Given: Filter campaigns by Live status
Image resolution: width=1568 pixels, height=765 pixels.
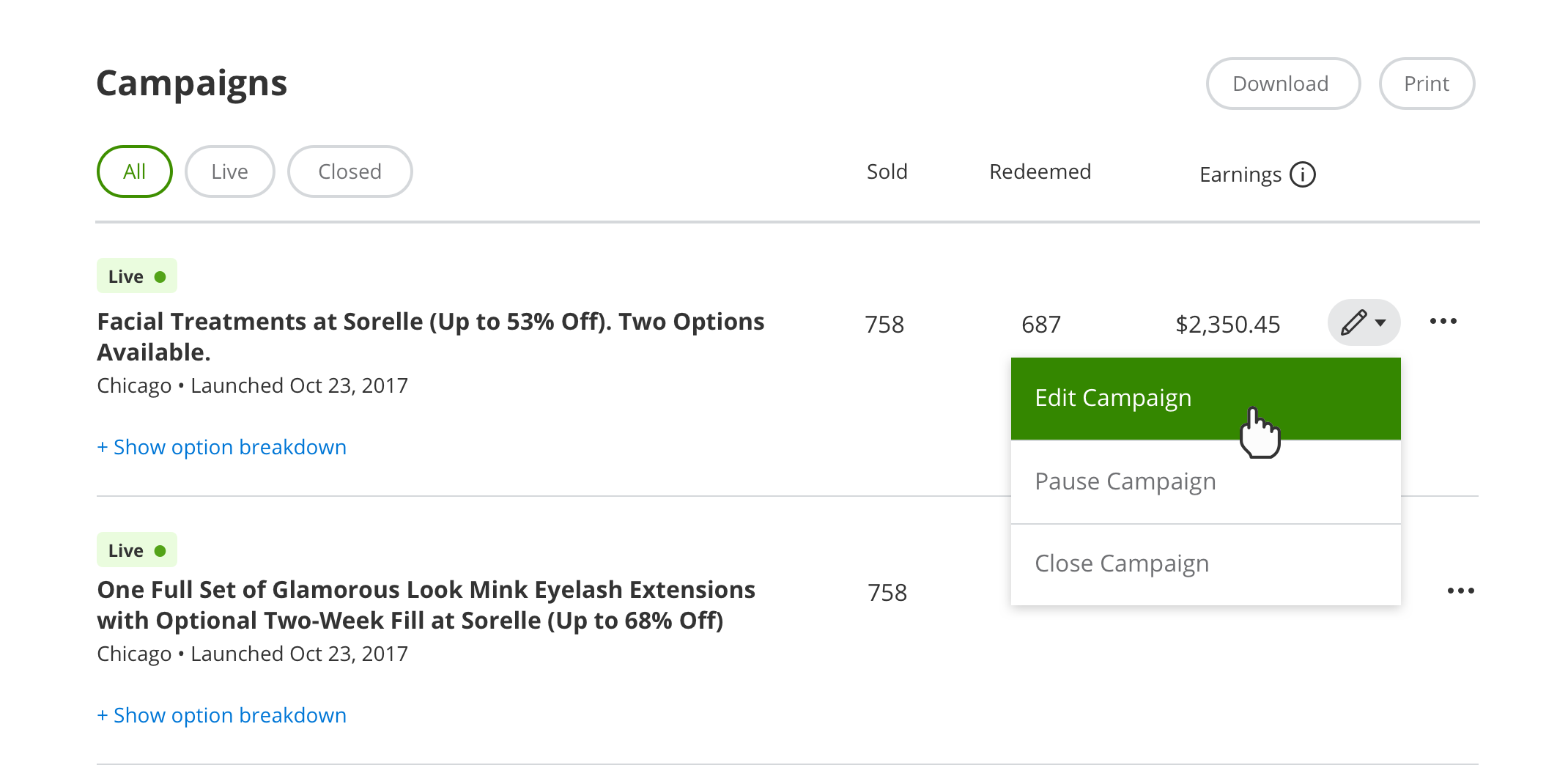Looking at the screenshot, I should [229, 171].
